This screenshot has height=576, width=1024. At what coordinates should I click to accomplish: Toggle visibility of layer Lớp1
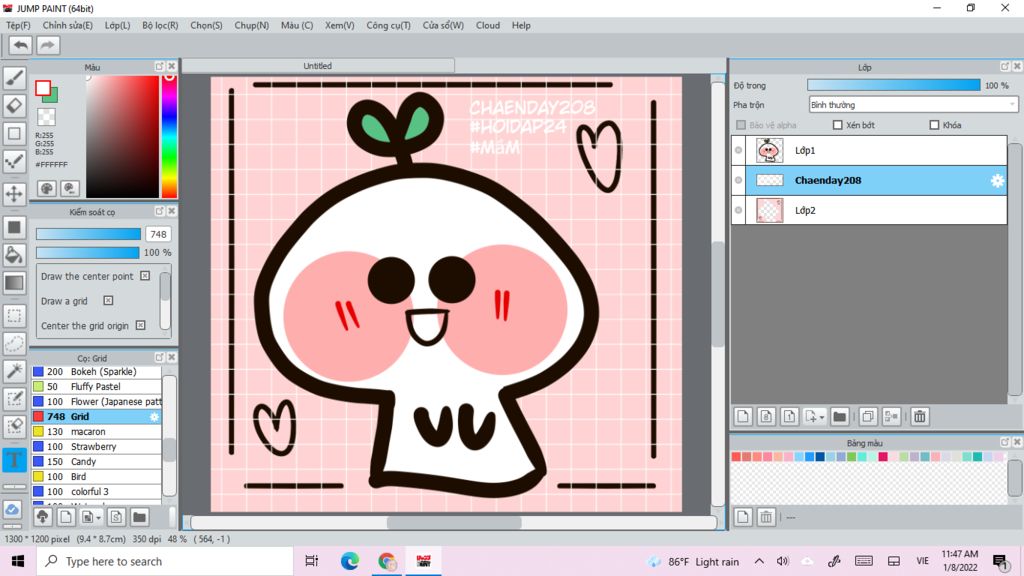[739, 150]
